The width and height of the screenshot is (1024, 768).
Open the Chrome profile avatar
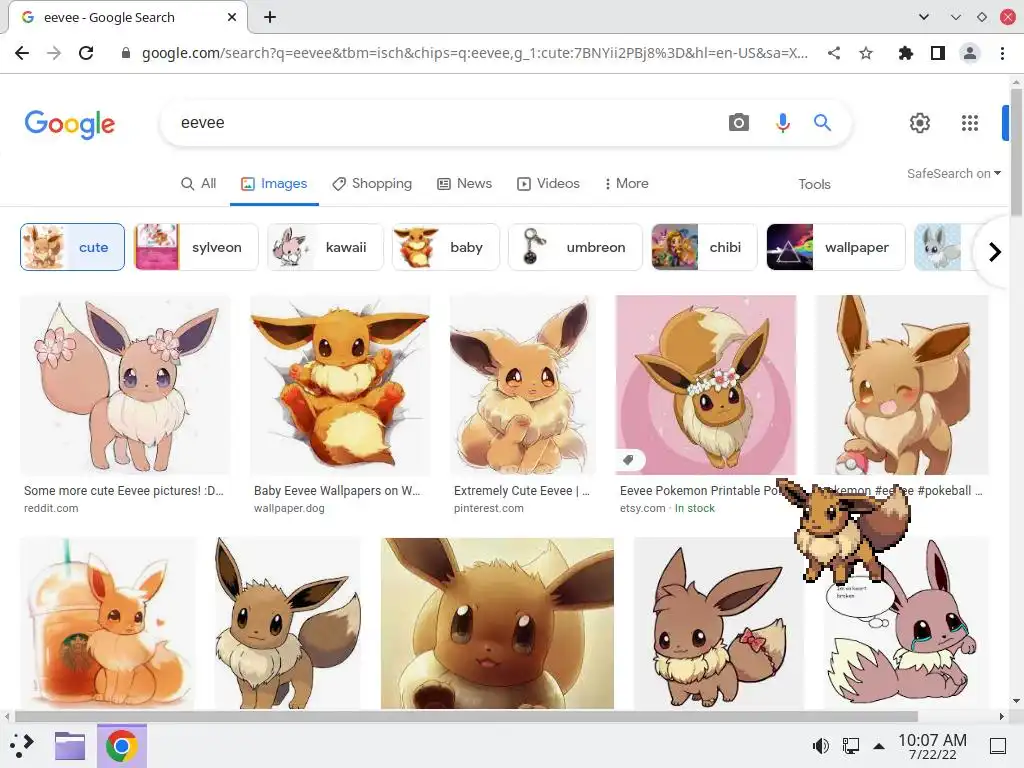point(970,53)
